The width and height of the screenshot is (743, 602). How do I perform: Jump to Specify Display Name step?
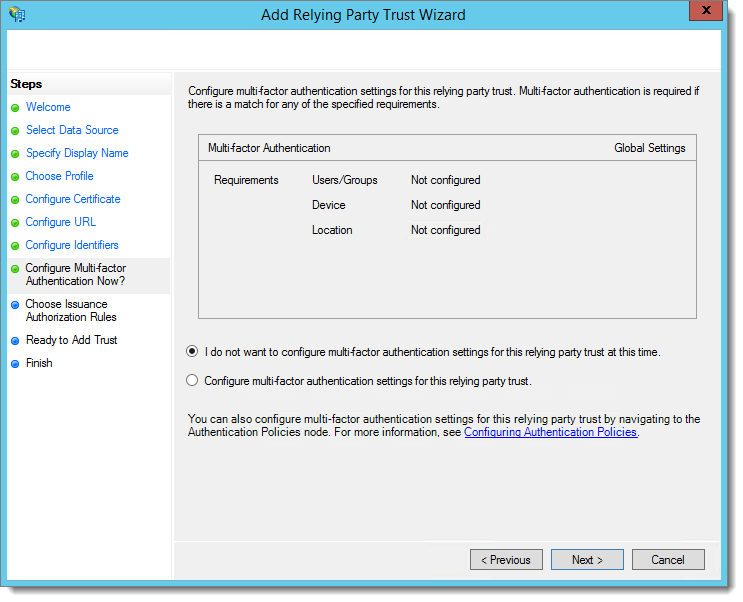(77, 153)
